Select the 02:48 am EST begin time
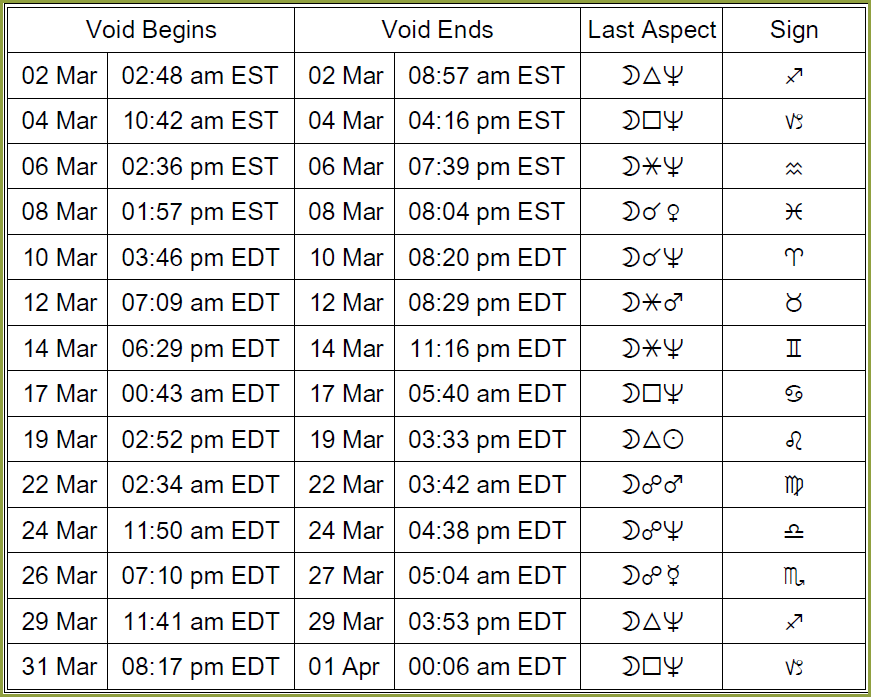The width and height of the screenshot is (871, 697). pyautogui.click(x=200, y=76)
